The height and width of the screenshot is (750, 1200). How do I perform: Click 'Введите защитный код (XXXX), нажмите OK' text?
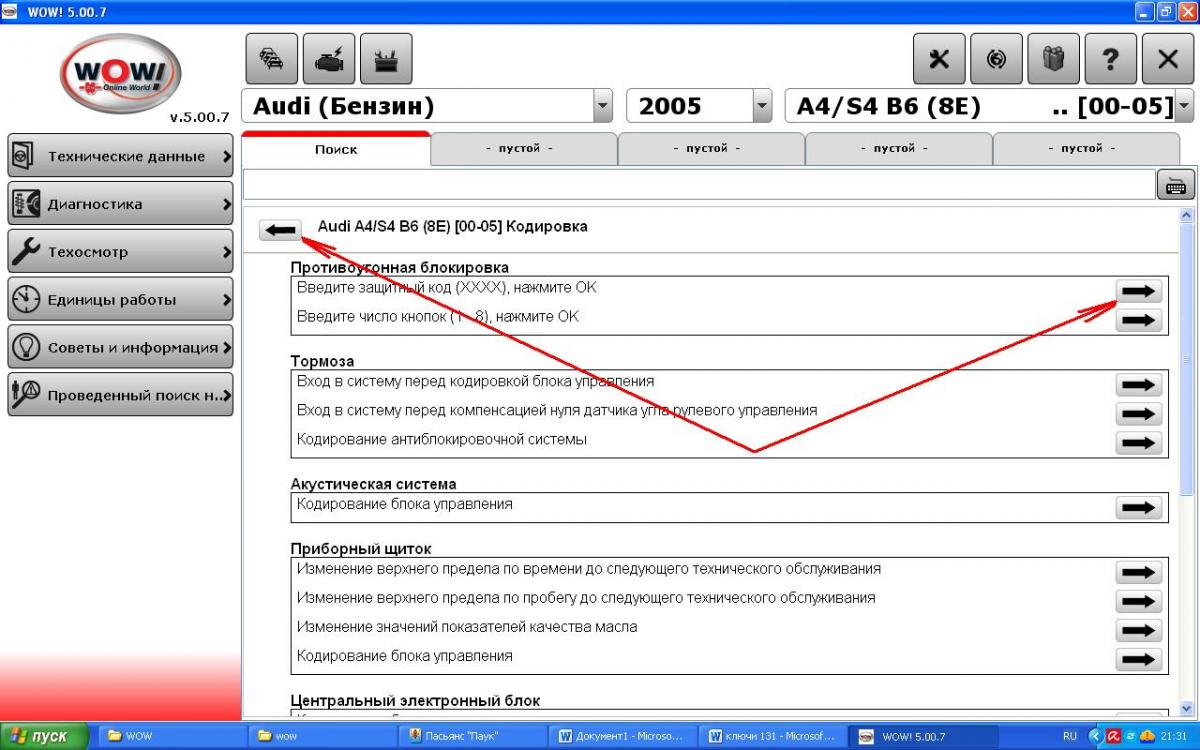pos(447,288)
